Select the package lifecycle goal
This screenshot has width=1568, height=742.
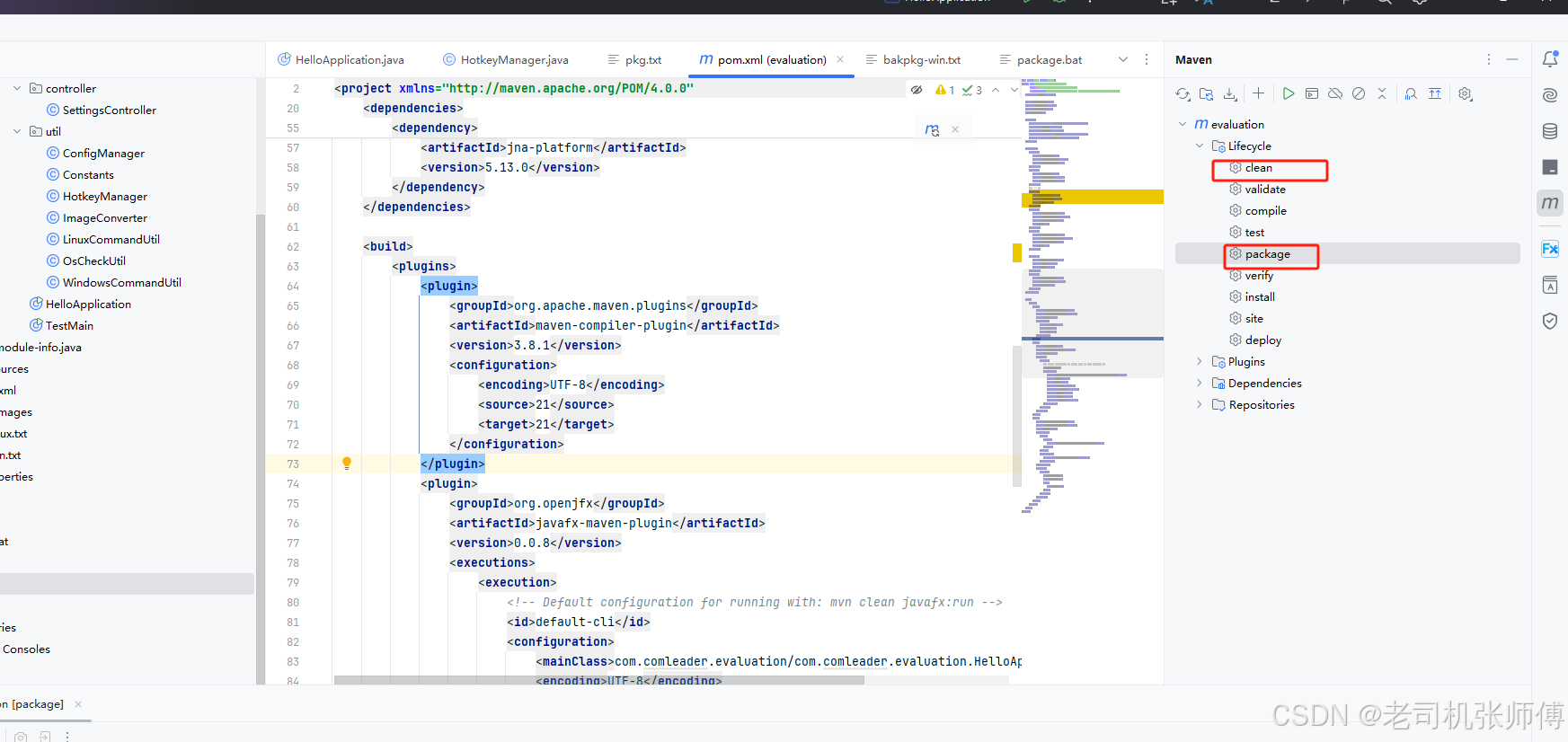coord(1268,254)
